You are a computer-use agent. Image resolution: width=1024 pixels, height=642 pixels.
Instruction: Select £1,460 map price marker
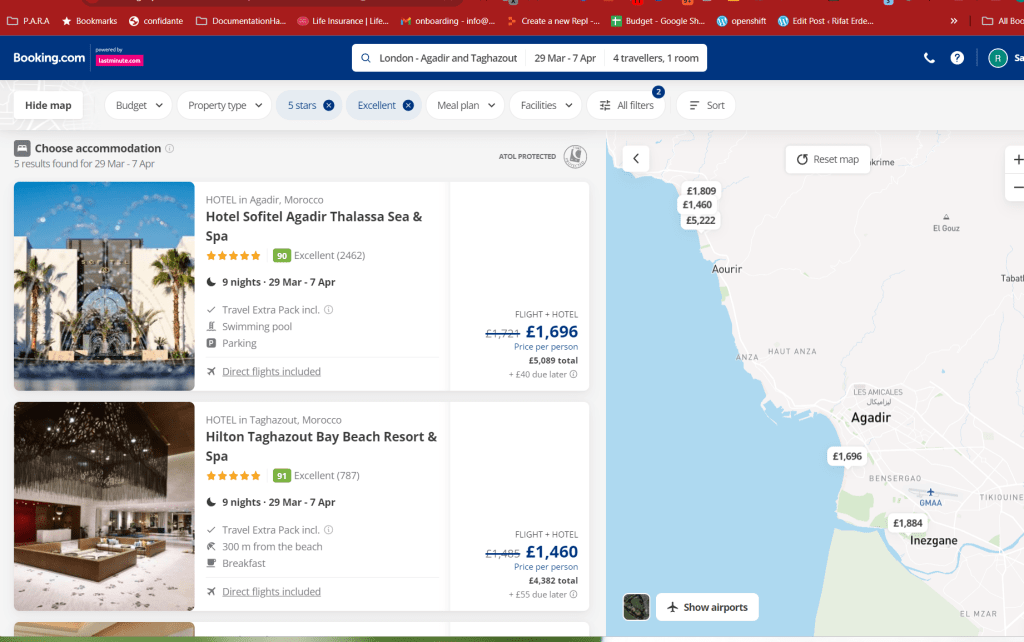[x=697, y=205]
